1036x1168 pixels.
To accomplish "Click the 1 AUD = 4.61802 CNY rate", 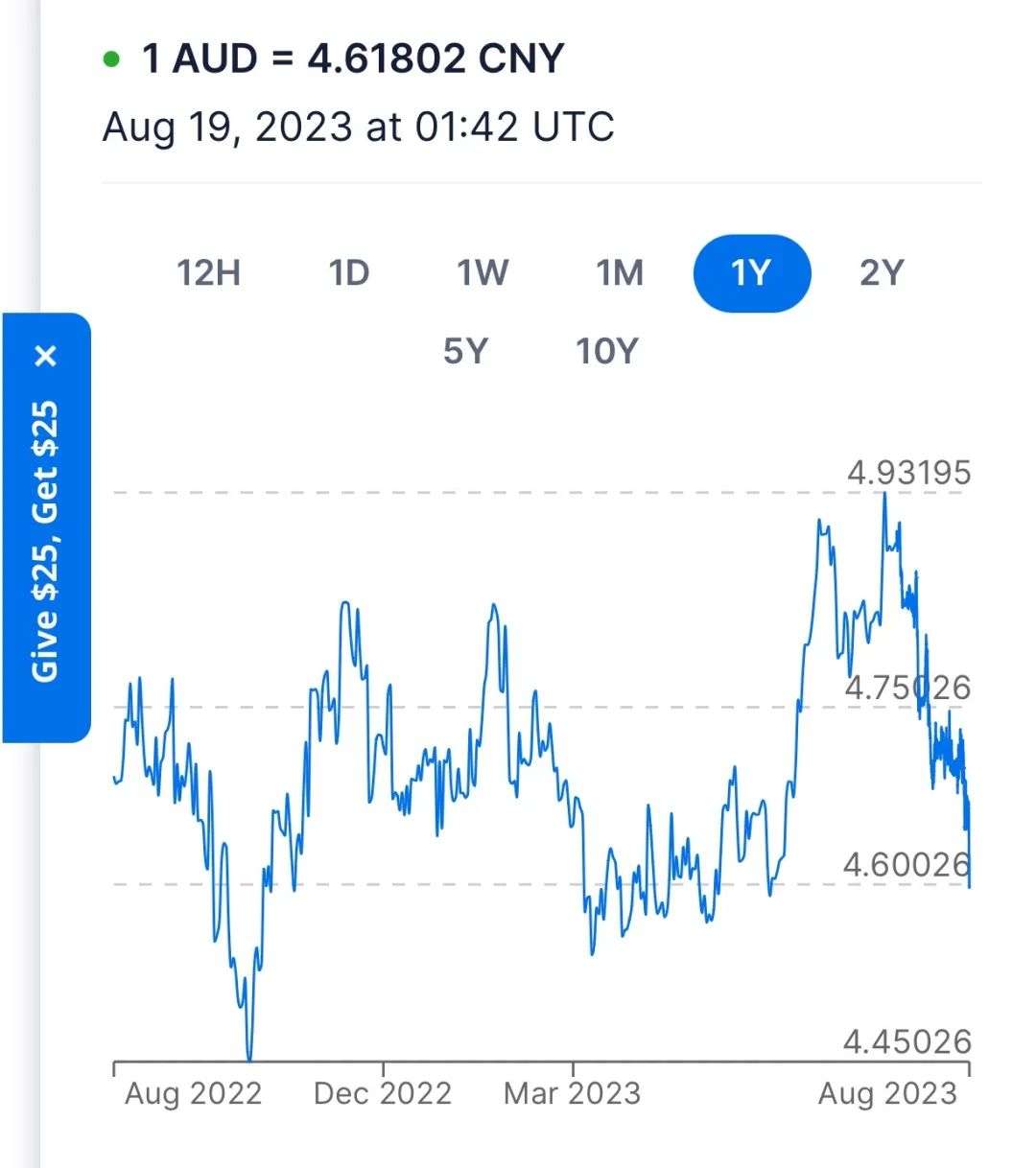I will (353, 58).
